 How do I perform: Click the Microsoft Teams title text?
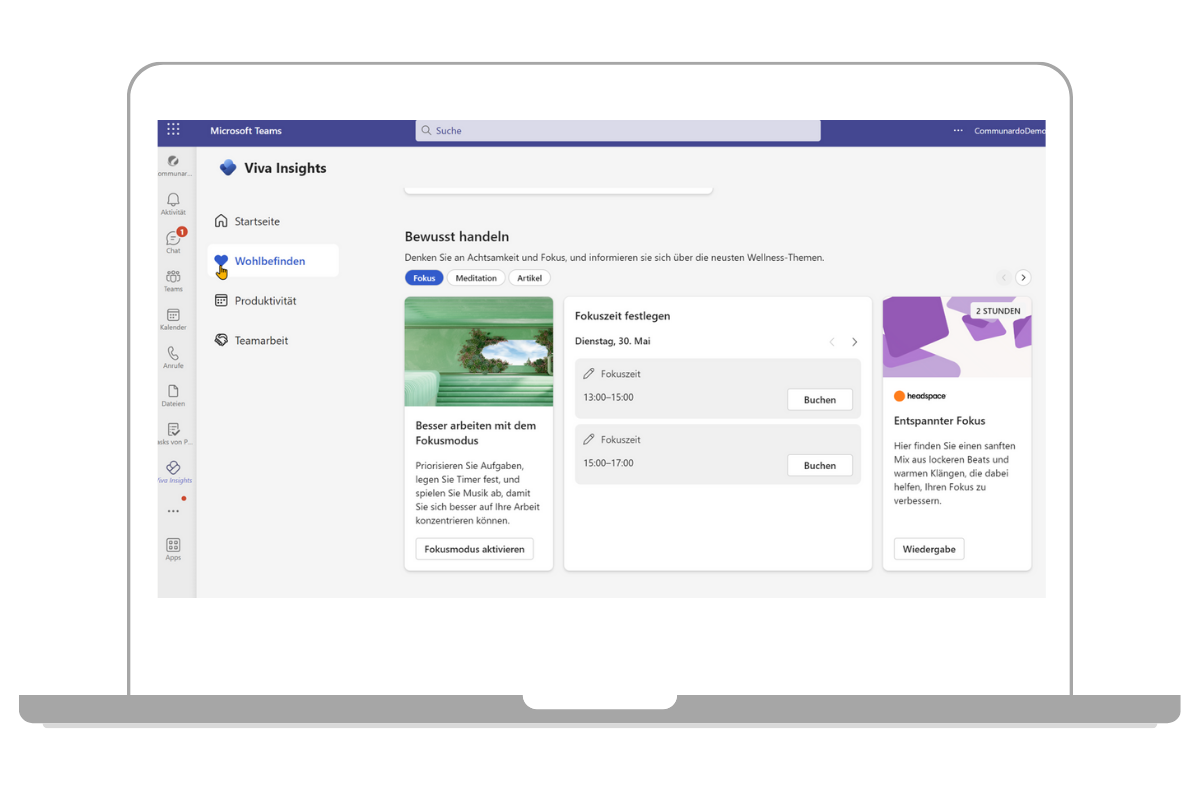coord(246,131)
